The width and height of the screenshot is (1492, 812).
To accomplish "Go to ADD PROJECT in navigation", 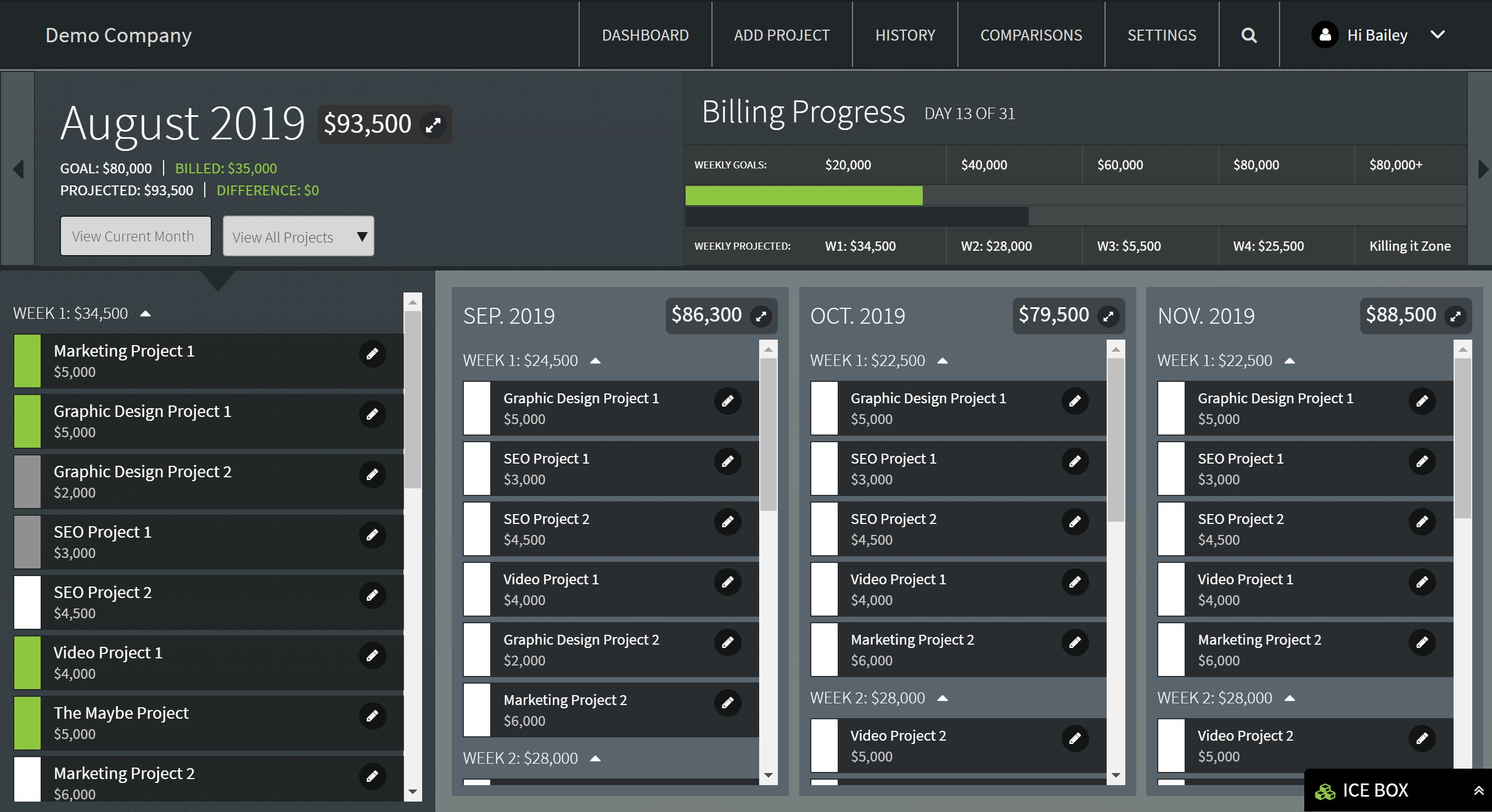I will (781, 35).
